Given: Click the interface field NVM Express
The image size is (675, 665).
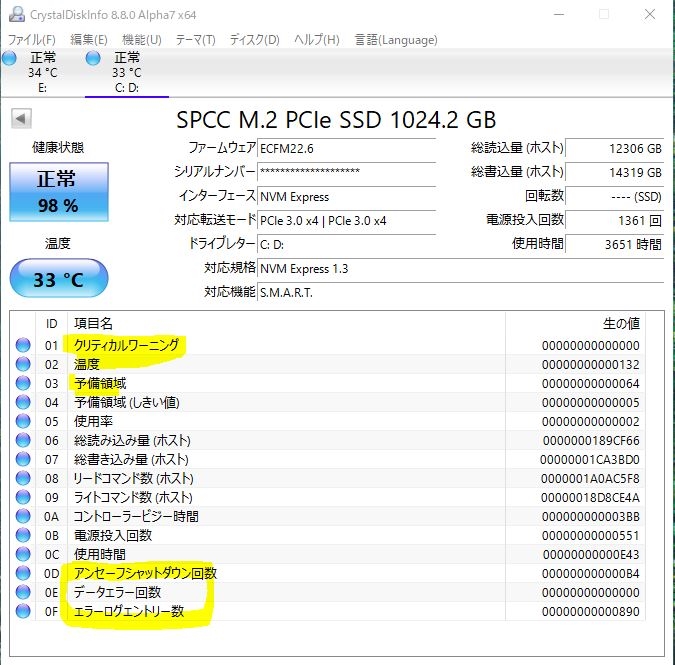Looking at the screenshot, I should [x=347, y=196].
